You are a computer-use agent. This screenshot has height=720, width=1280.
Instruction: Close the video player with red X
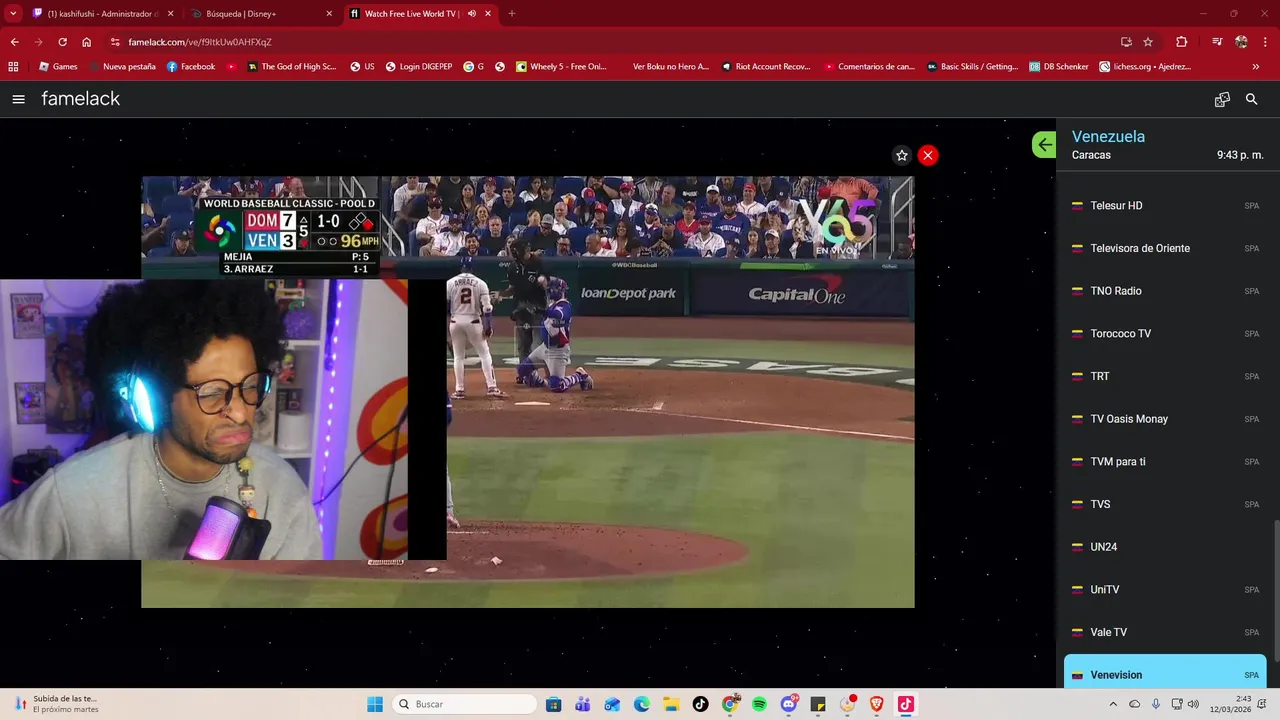tap(928, 155)
